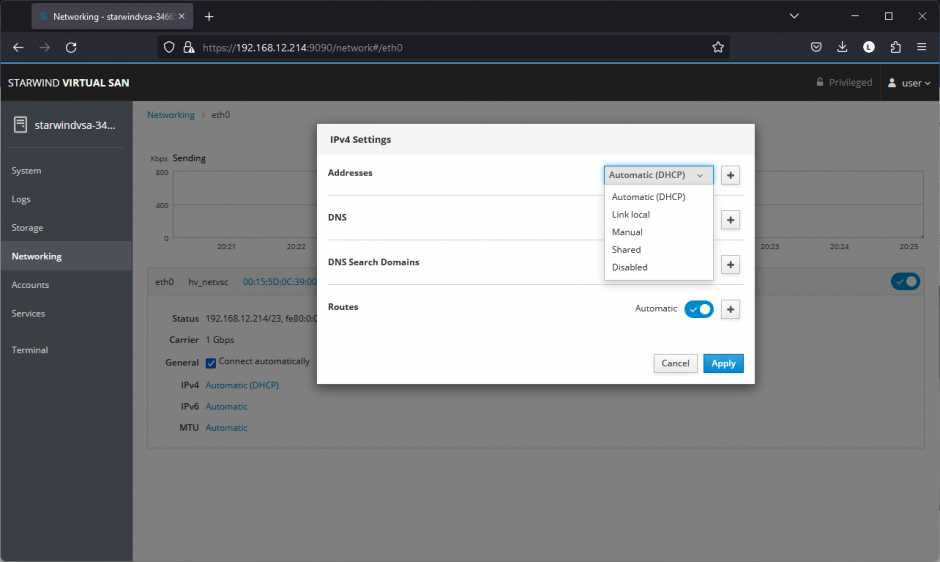This screenshot has width=940, height=562.
Task: Go back in browser history
Action: coord(18,47)
